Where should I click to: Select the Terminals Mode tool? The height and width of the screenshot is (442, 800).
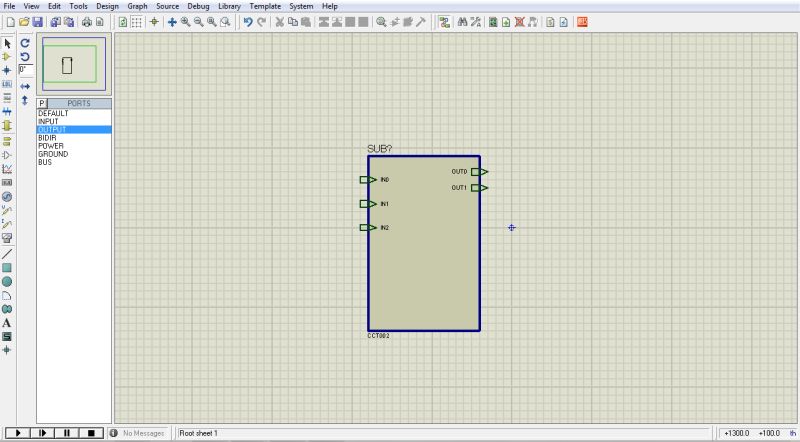point(7,141)
